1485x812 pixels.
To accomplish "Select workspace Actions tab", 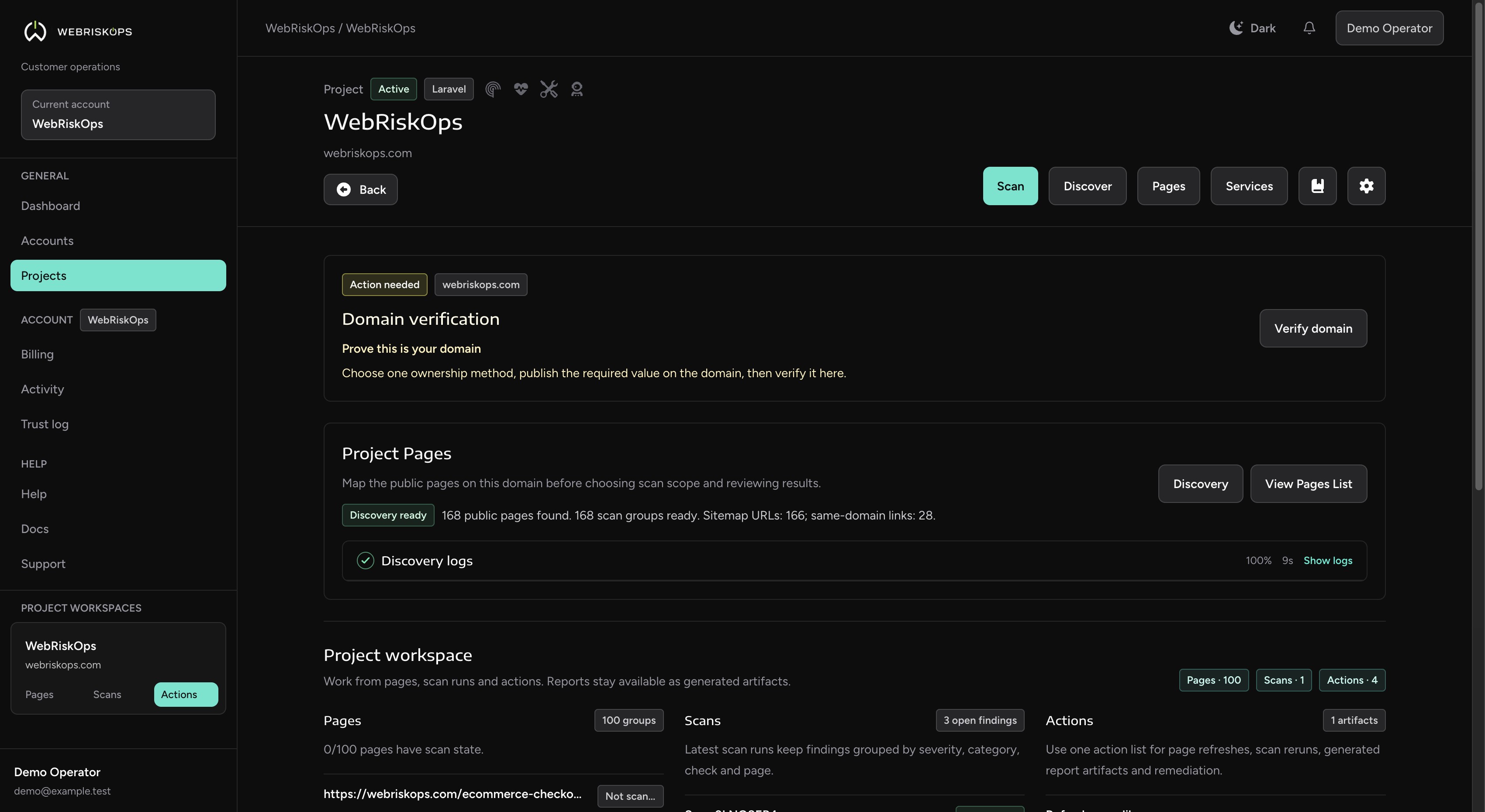I will point(186,695).
